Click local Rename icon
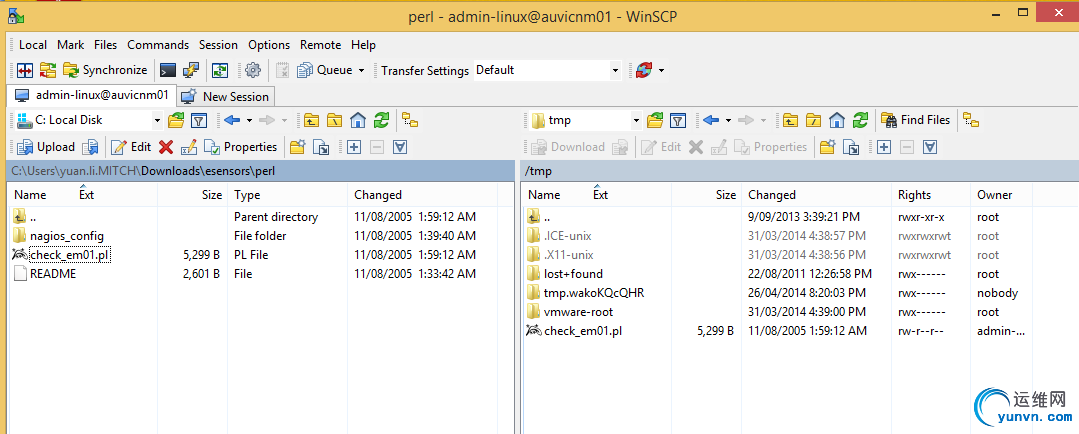 (x=189, y=147)
